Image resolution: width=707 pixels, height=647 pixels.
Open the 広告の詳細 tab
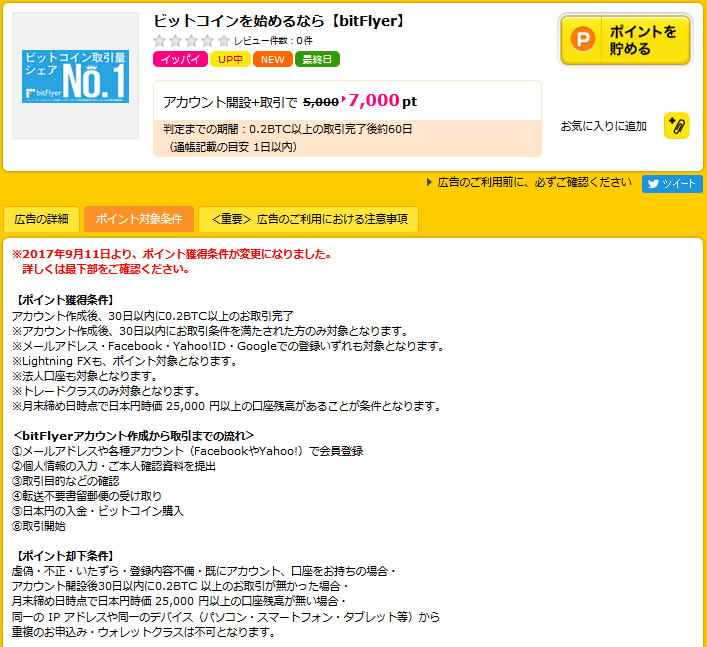pyautogui.click(x=43, y=219)
